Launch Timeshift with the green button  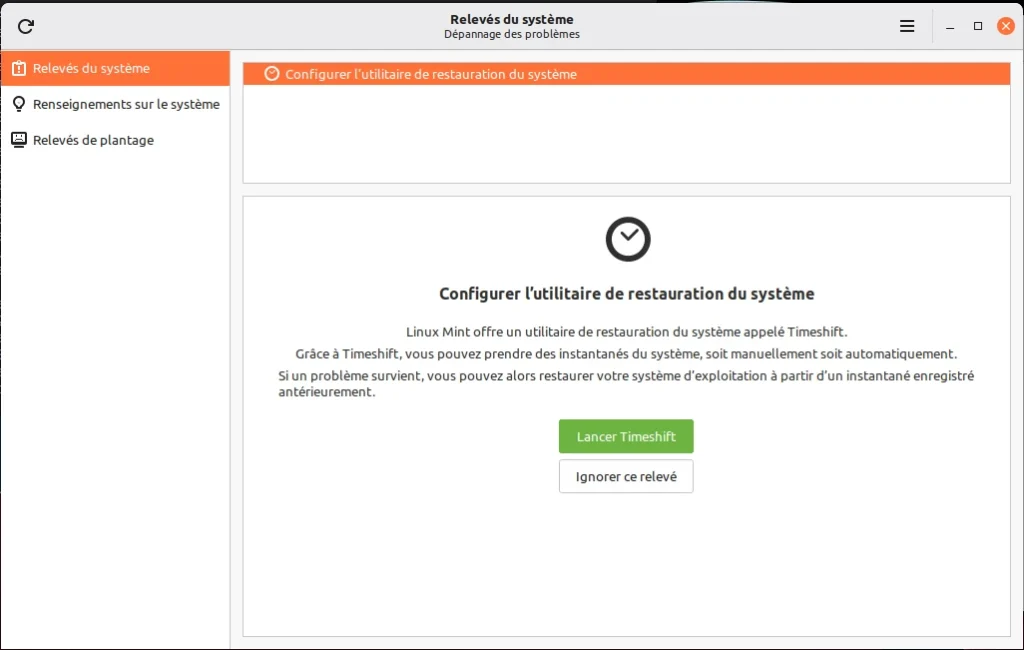pos(626,437)
